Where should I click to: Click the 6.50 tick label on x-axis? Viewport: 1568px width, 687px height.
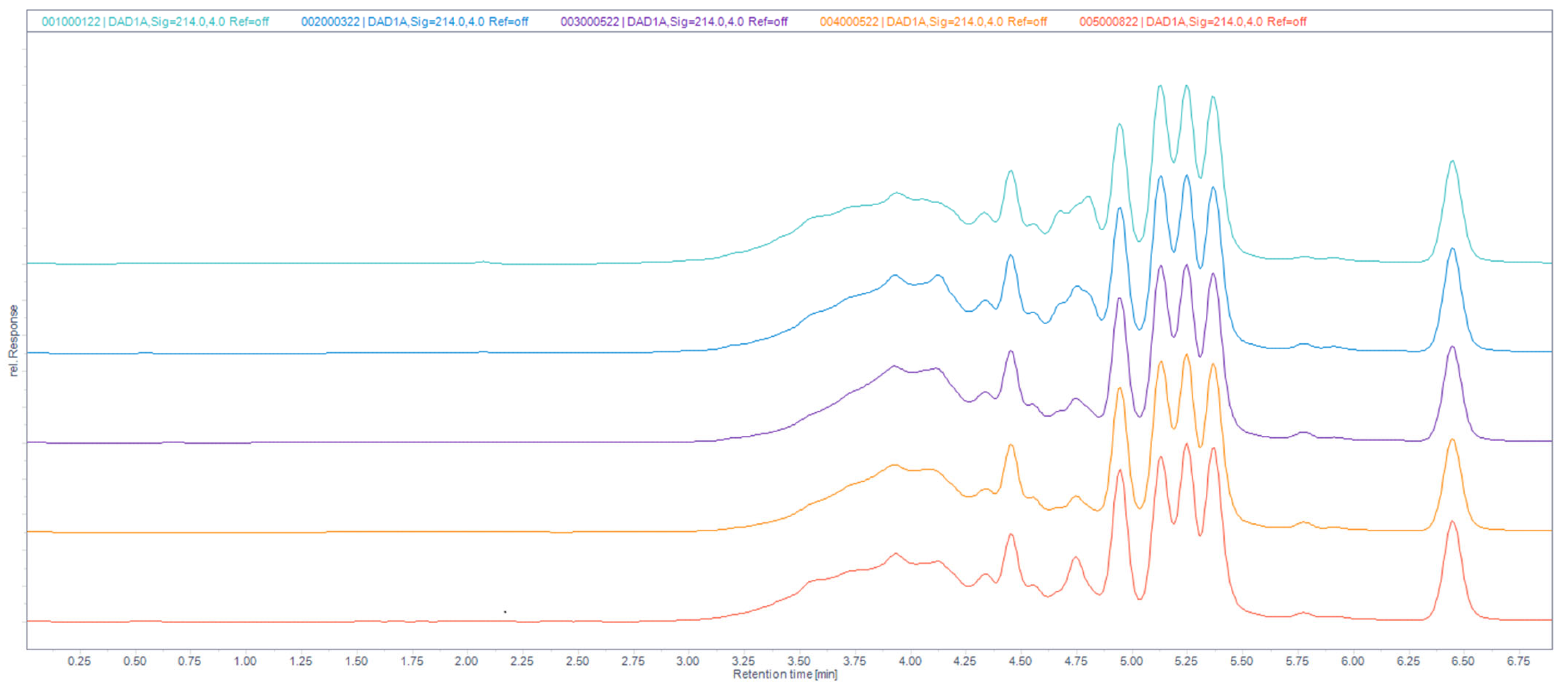[x=1463, y=661]
